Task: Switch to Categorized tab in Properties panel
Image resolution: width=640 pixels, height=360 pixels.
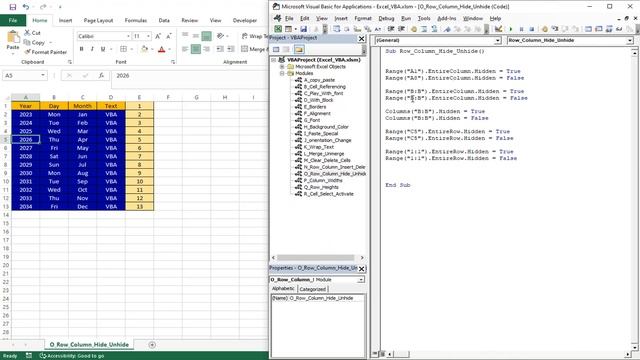Action: tap(312, 289)
